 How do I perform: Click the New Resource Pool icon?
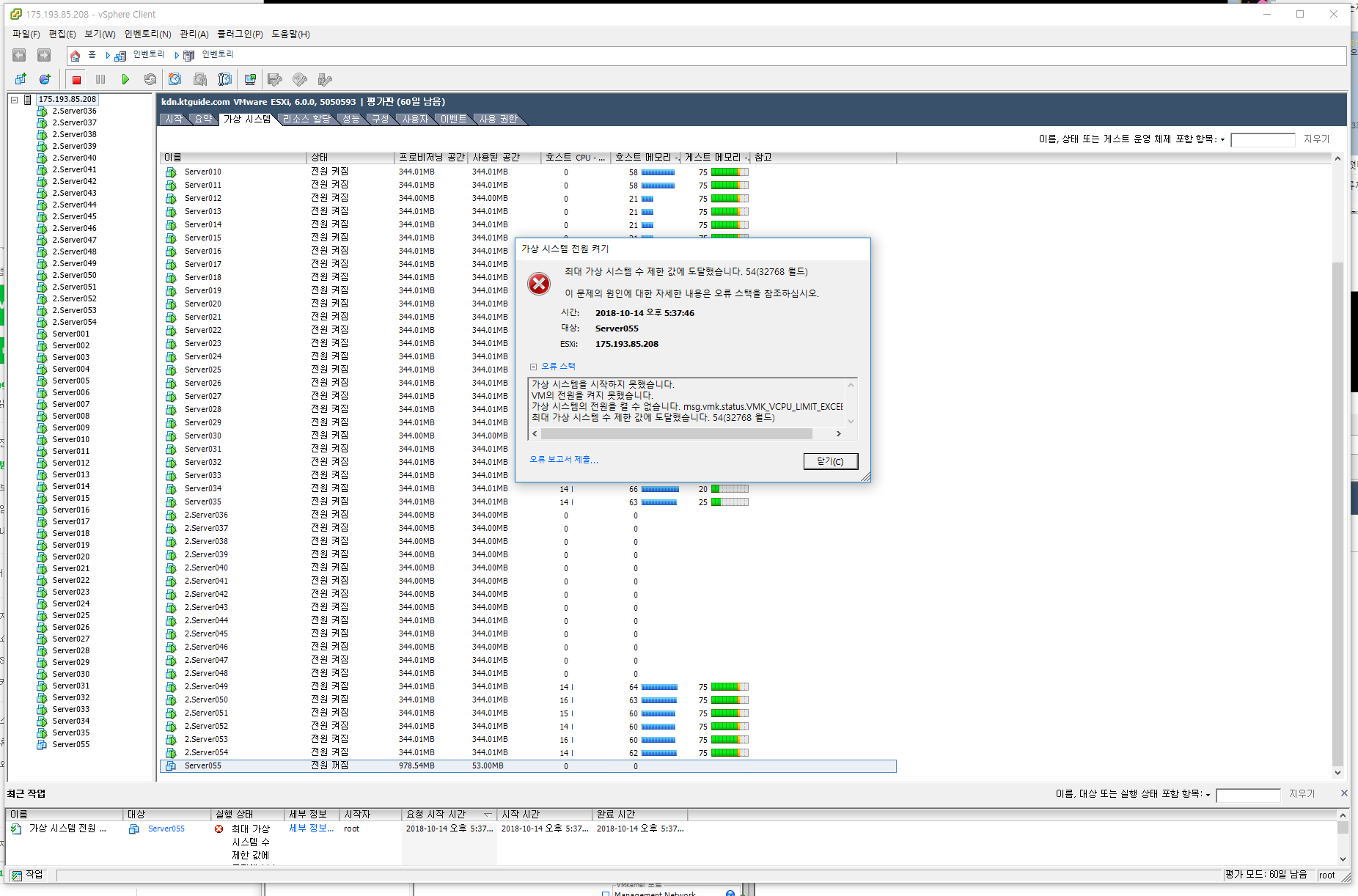pos(45,79)
